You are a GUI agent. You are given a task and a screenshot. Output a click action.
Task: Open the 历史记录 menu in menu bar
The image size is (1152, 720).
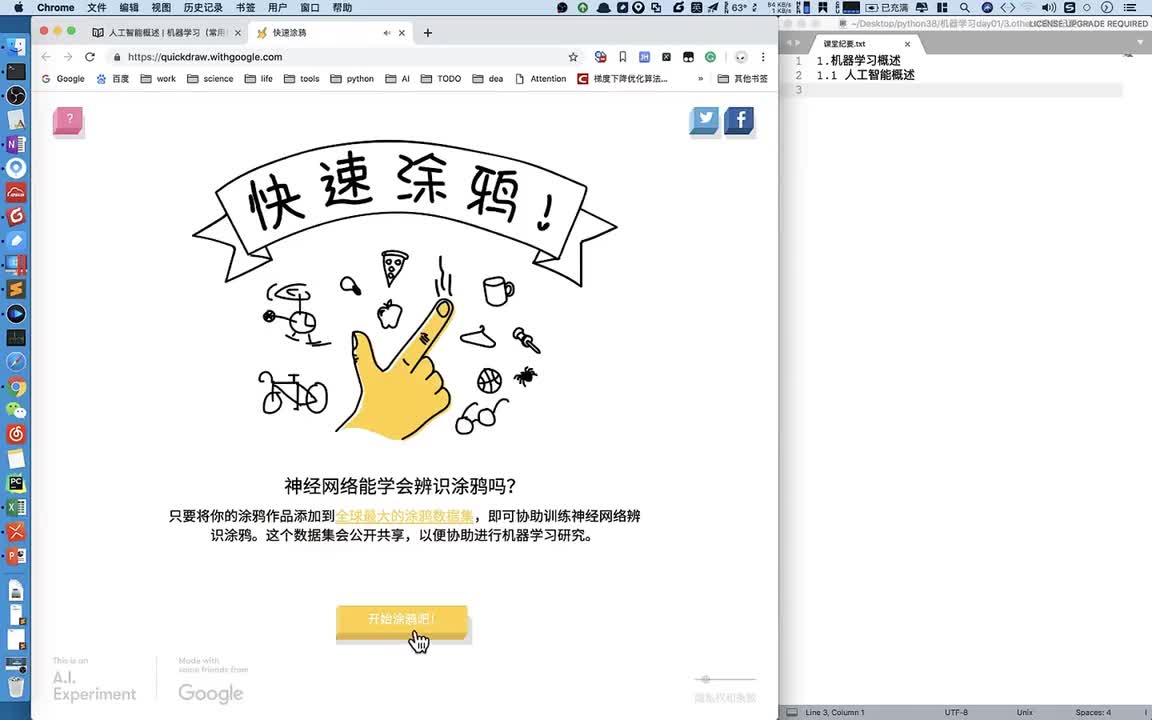click(x=203, y=8)
